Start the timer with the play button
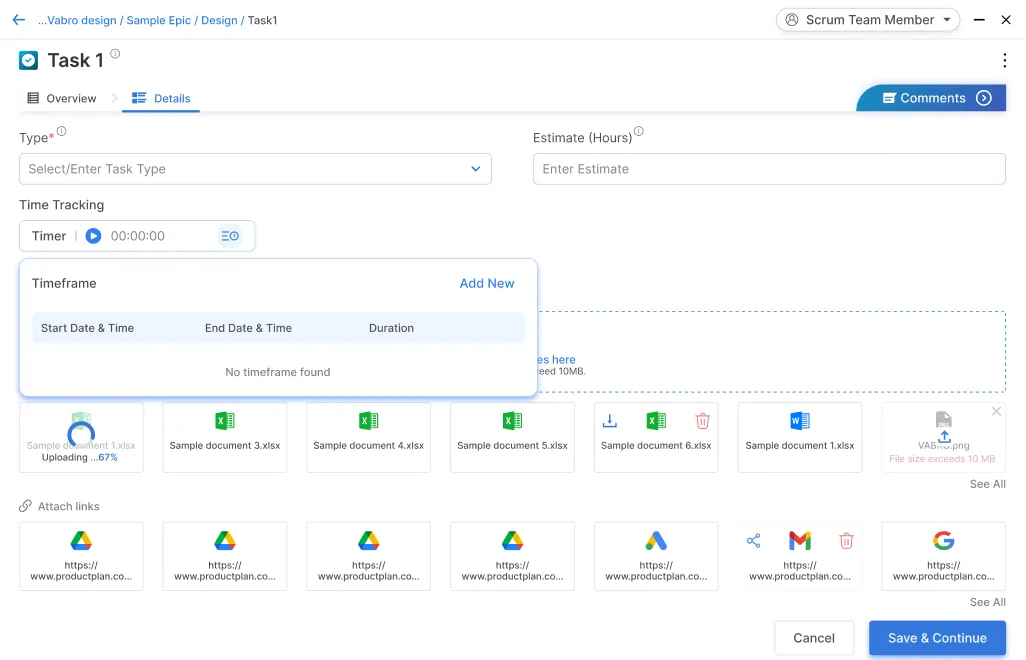This screenshot has width=1026, height=660. coord(93,236)
